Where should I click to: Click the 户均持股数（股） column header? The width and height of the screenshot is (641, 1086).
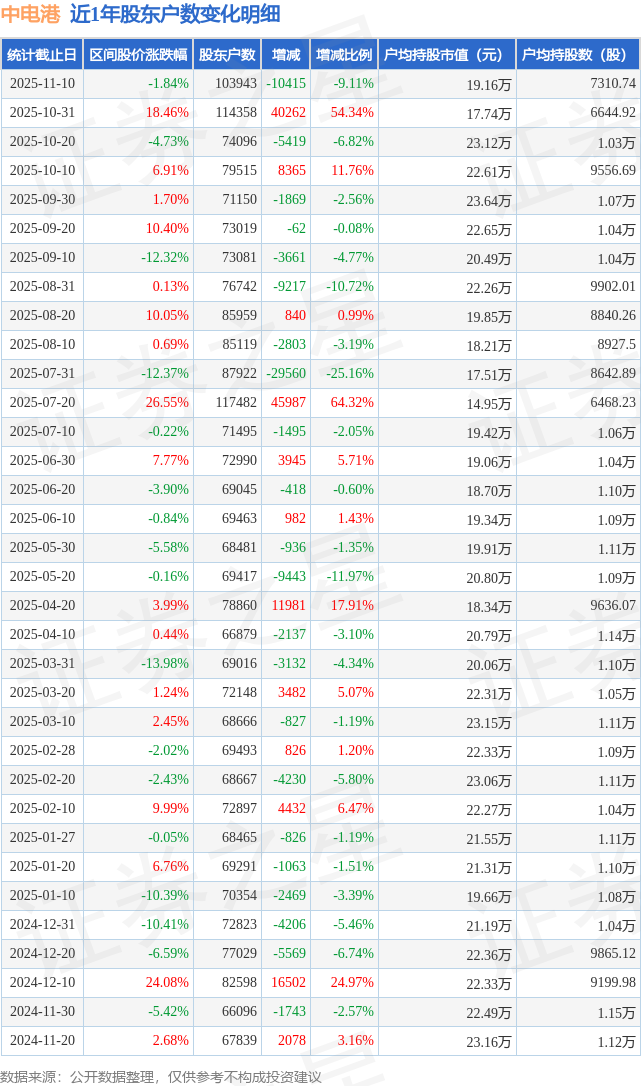[x=577, y=55]
